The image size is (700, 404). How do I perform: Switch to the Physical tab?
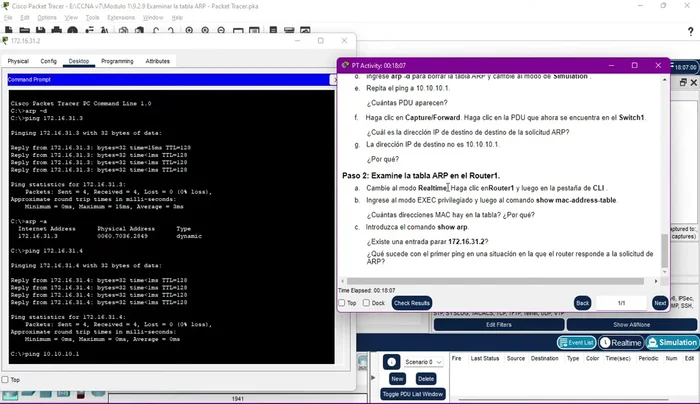click(18, 61)
